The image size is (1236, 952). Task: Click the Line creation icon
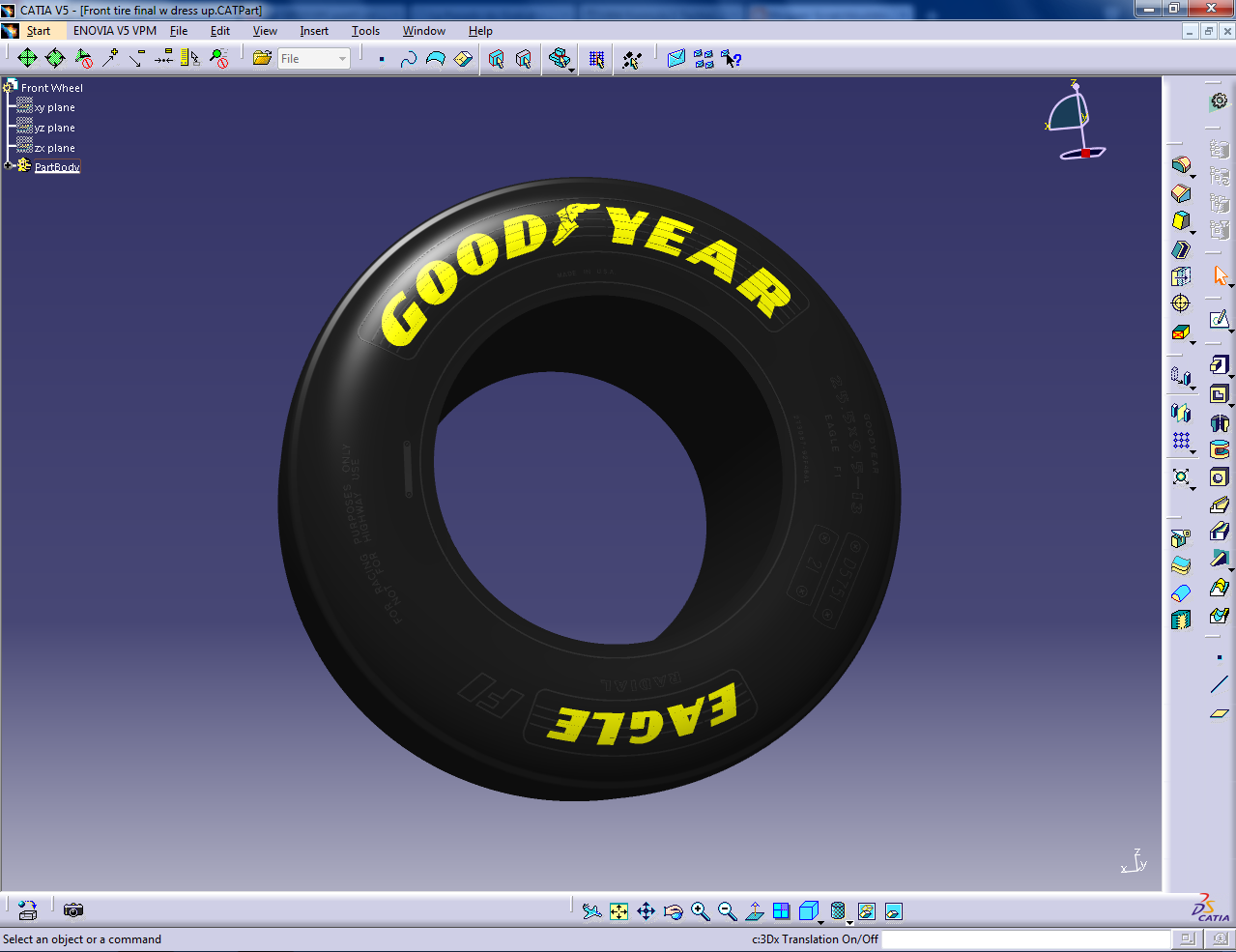pos(1219,685)
